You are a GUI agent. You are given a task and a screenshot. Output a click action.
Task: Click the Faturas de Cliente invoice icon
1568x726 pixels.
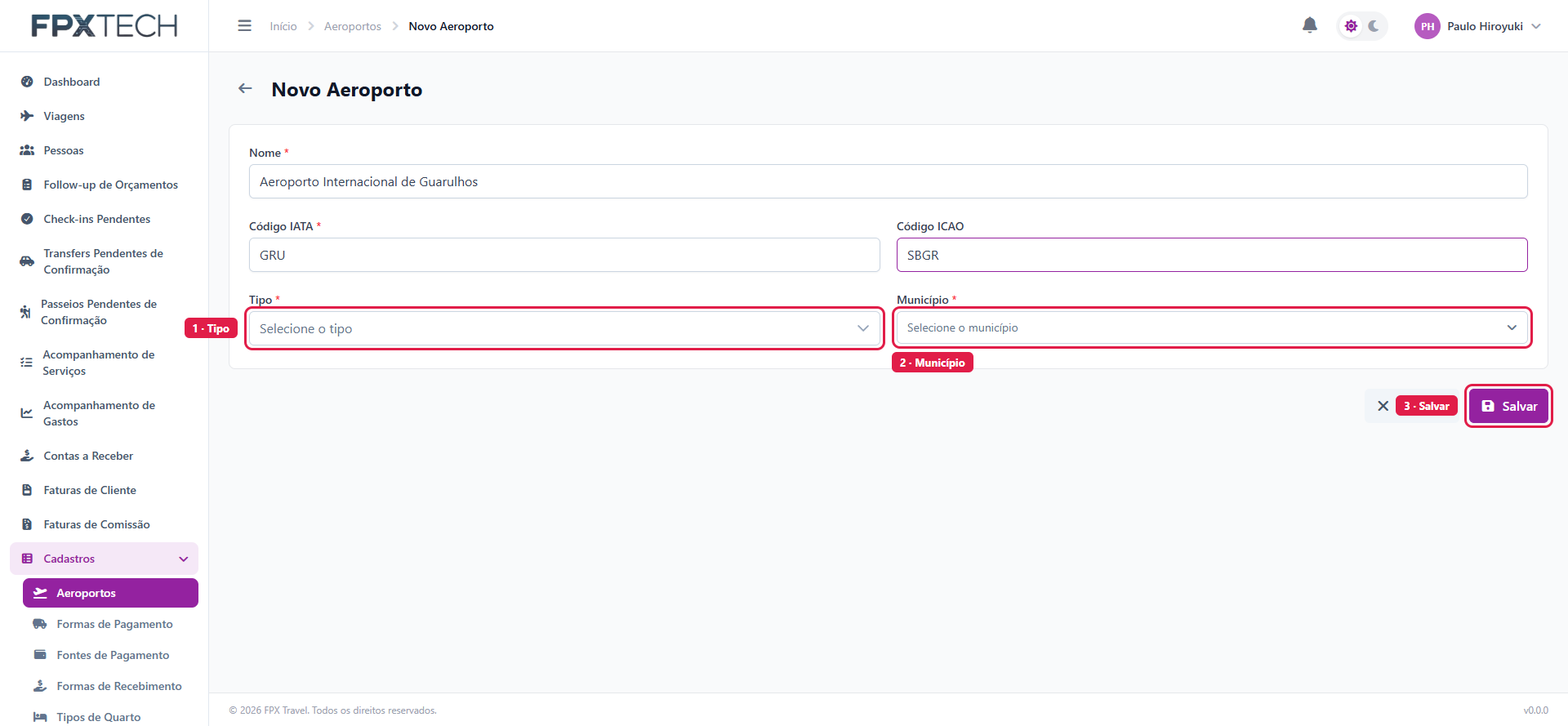point(27,490)
